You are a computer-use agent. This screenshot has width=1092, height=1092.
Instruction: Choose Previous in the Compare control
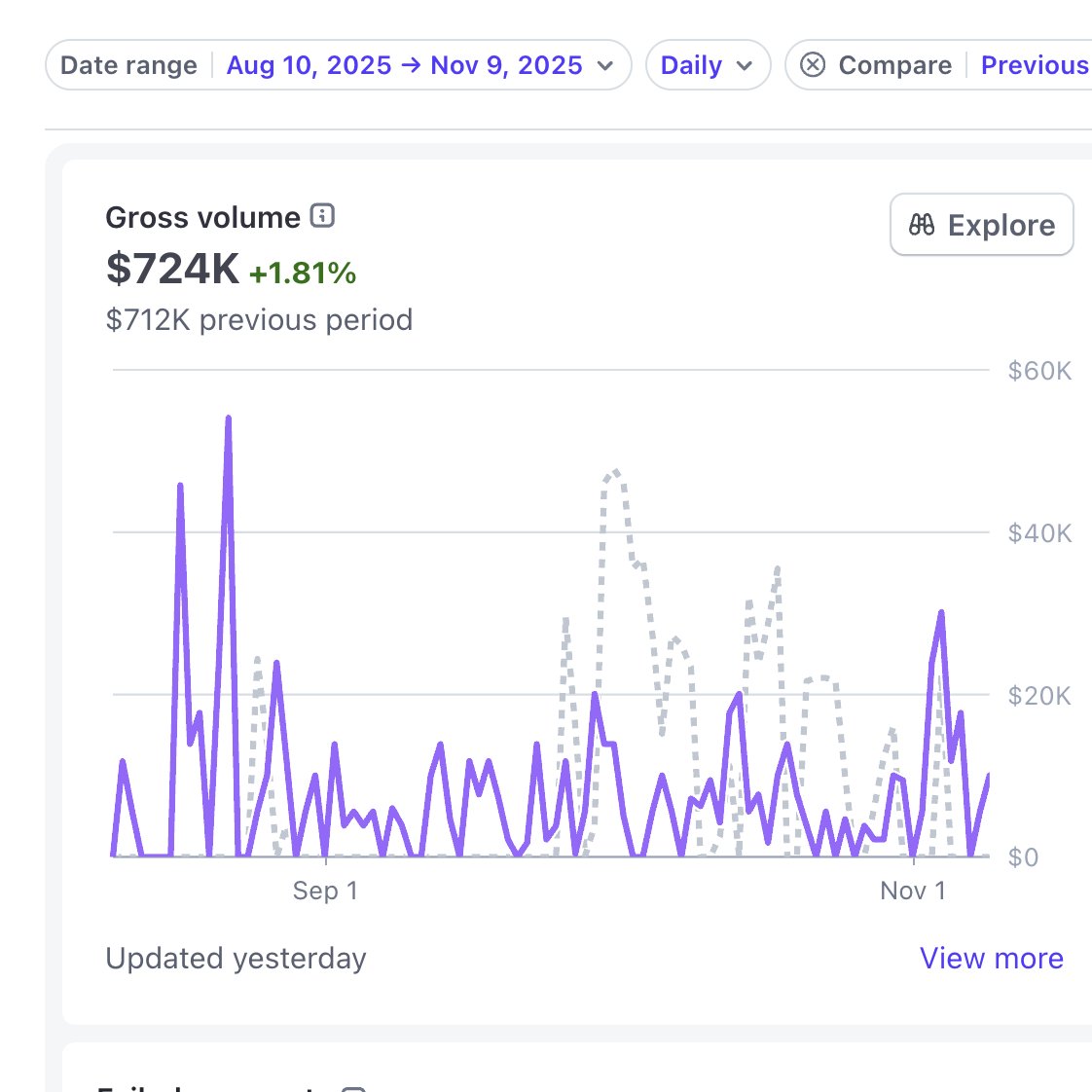click(1034, 64)
